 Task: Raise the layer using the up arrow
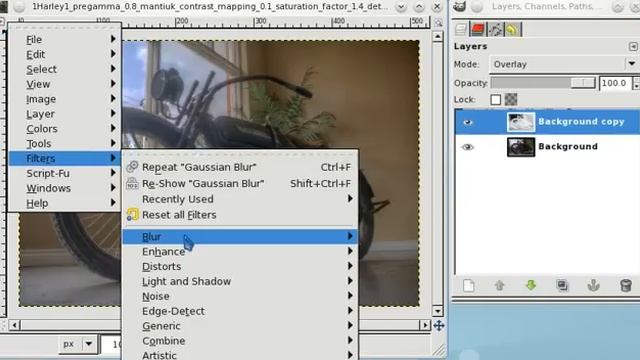pos(500,285)
